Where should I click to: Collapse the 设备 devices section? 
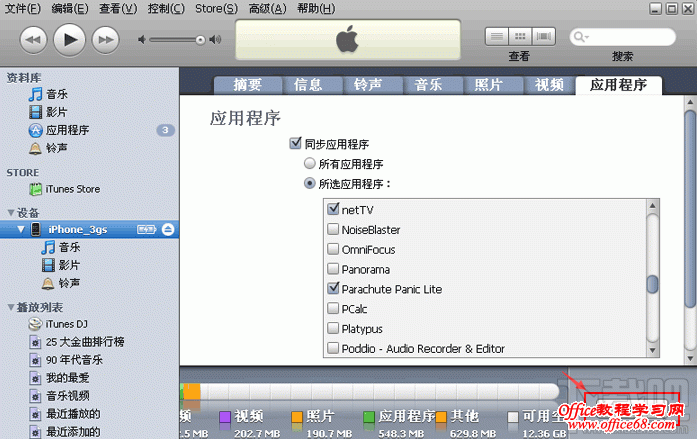pos(11,213)
